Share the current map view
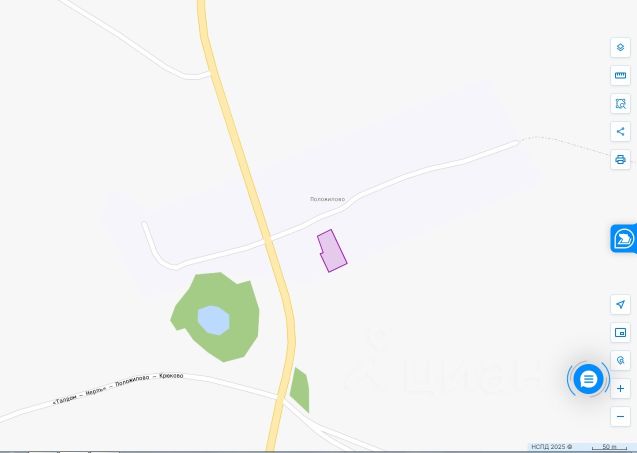637x453 pixels. (x=620, y=132)
